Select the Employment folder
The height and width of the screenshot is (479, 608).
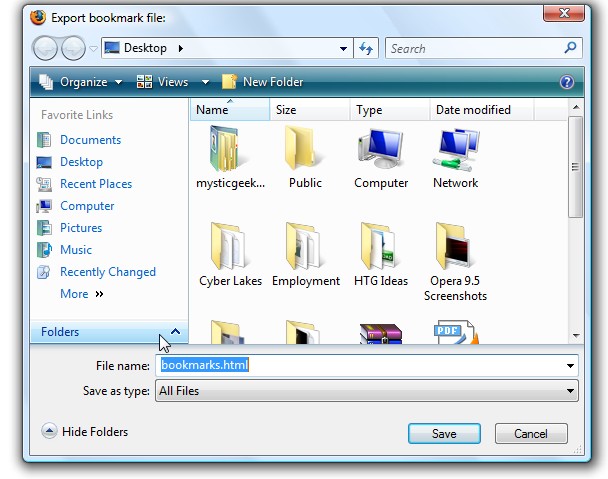[306, 254]
